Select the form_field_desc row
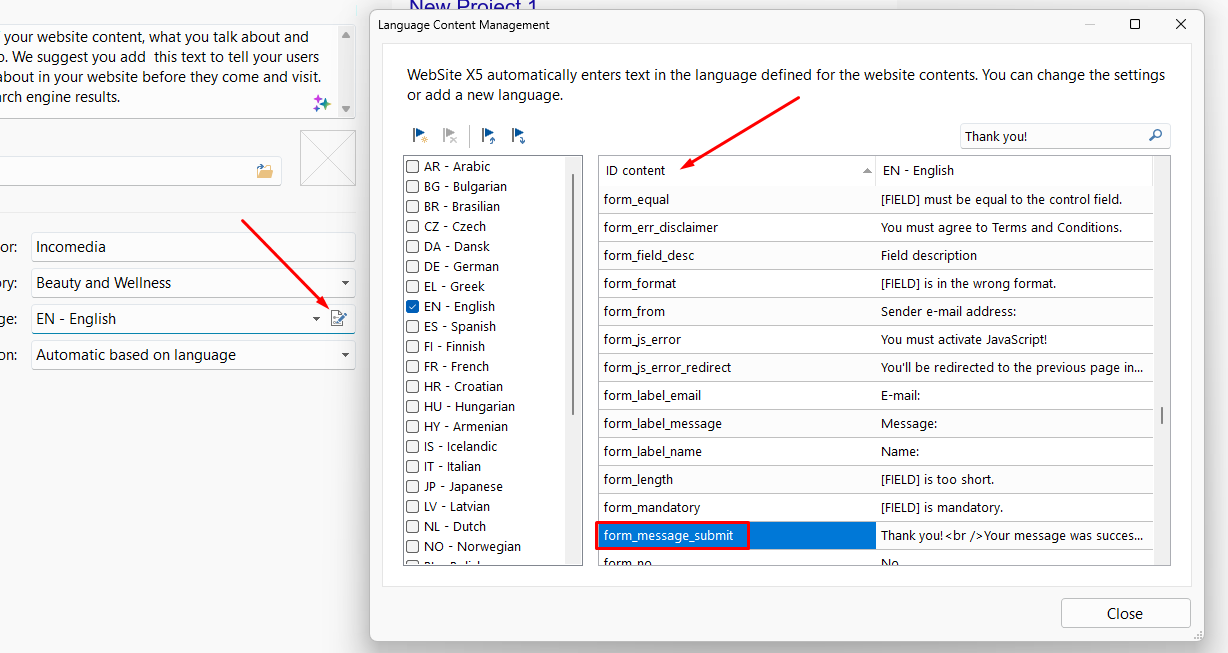The image size is (1228, 653). click(876, 256)
